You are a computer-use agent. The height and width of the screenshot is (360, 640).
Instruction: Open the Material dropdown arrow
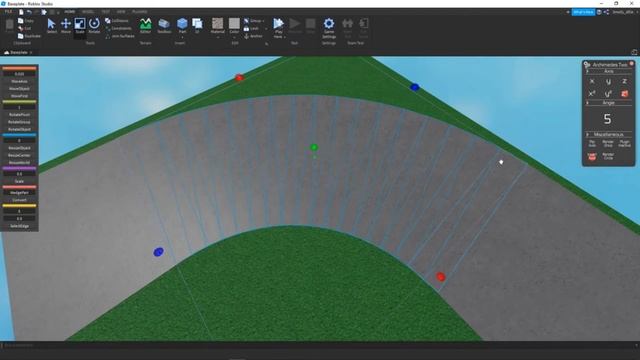coord(218,37)
